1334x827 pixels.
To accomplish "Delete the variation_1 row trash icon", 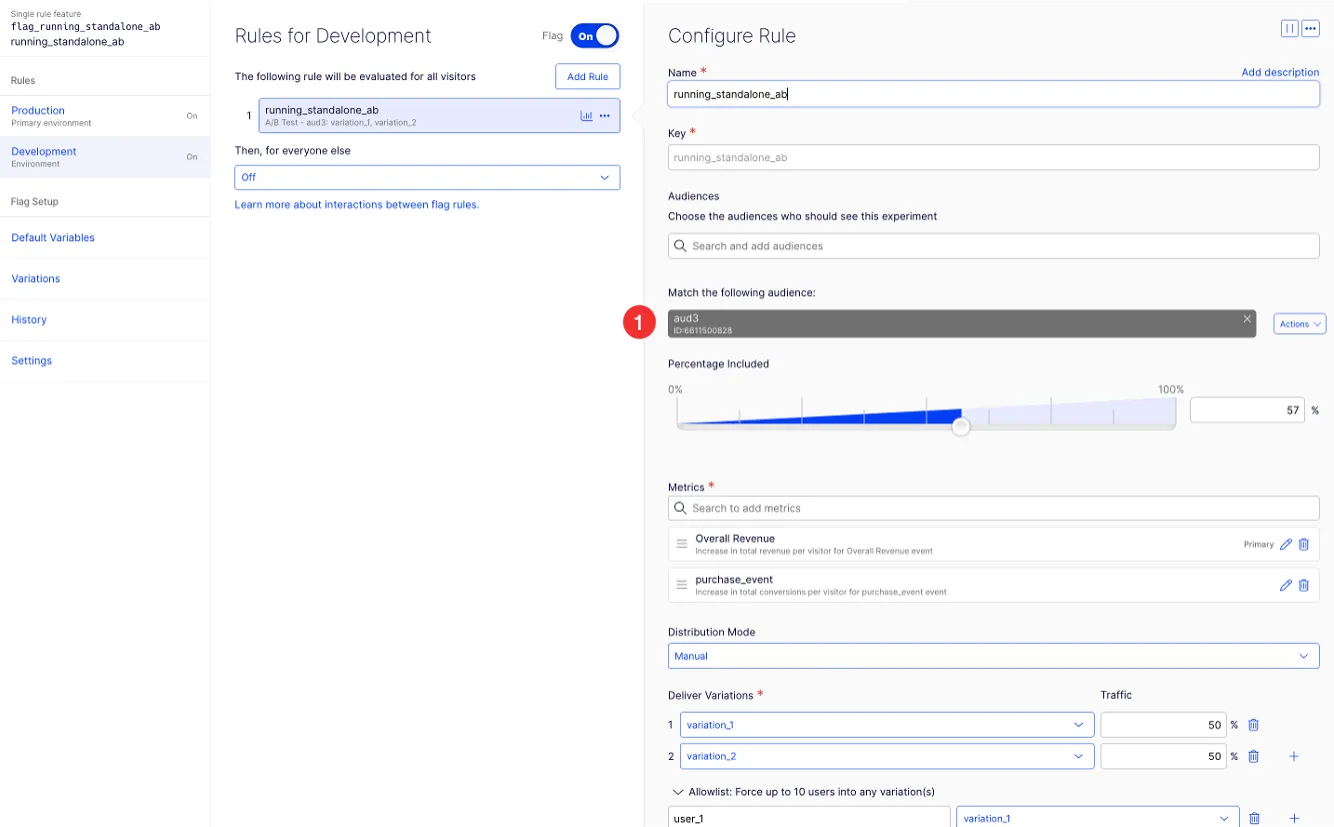I will [1253, 725].
